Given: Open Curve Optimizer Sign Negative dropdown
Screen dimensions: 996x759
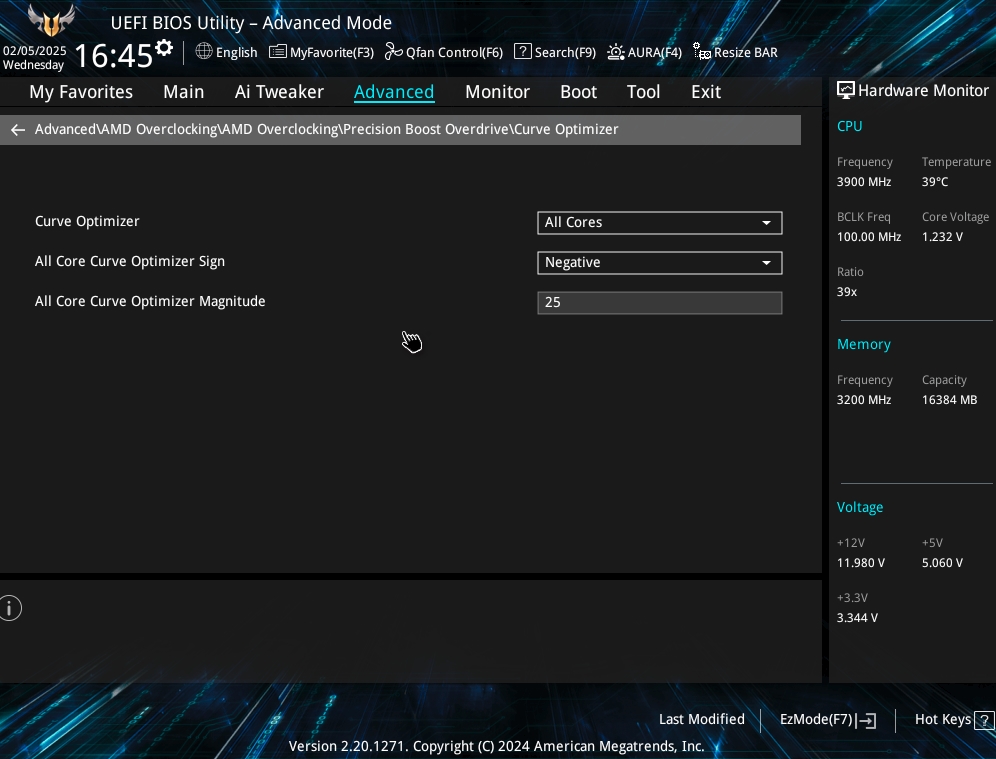Looking at the screenshot, I should pyautogui.click(x=659, y=263).
